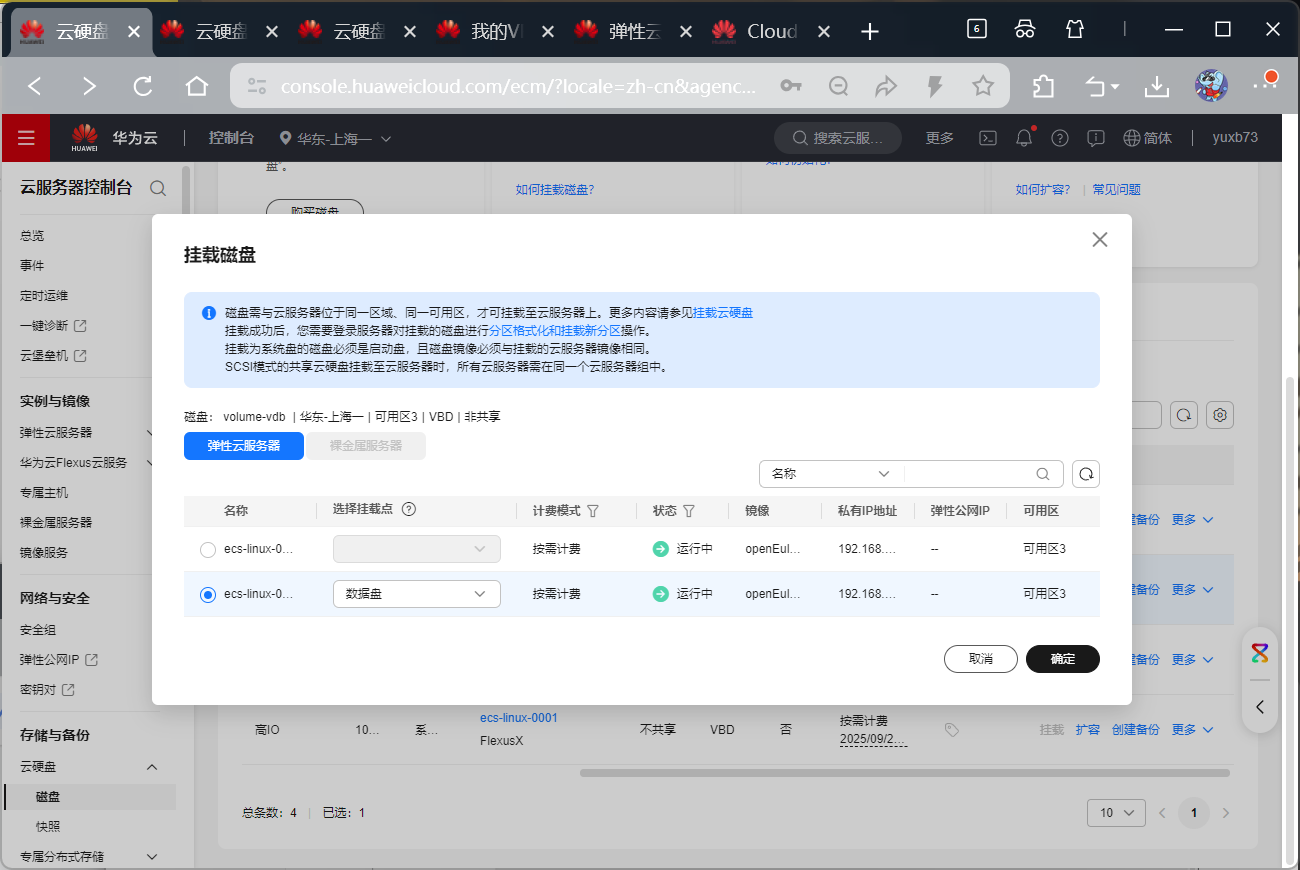This screenshot has width=1300, height=870.
Task: Switch to the 我的V browser tab
Action: coord(497,32)
